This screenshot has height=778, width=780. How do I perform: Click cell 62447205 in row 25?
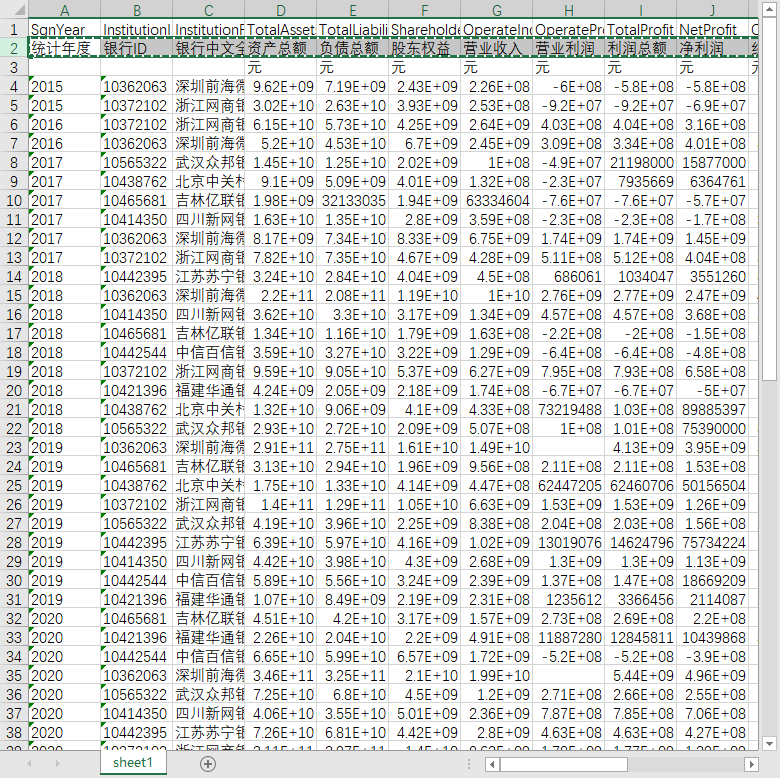[569, 486]
